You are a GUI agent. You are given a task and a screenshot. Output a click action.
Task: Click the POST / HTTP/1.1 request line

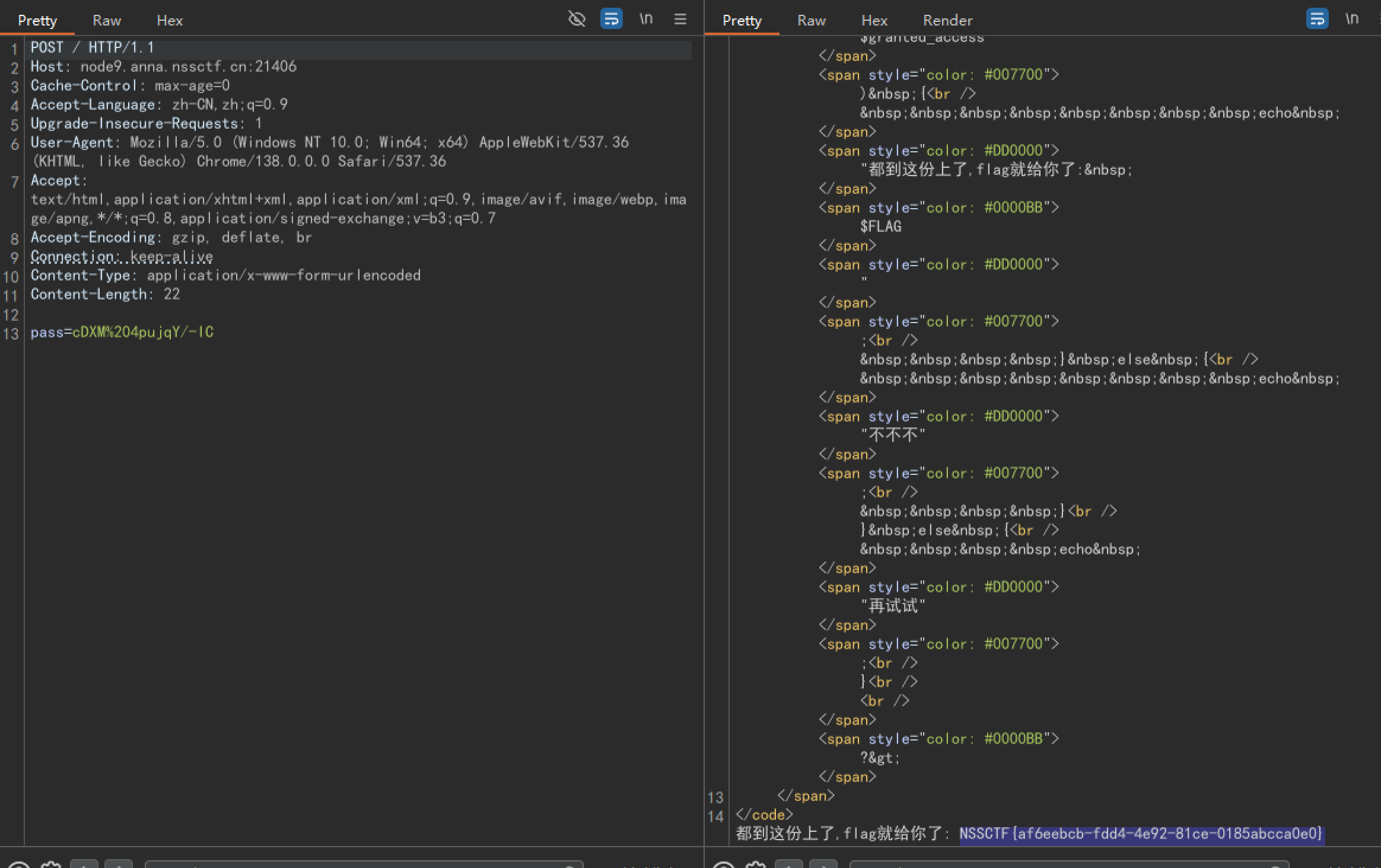(92, 47)
